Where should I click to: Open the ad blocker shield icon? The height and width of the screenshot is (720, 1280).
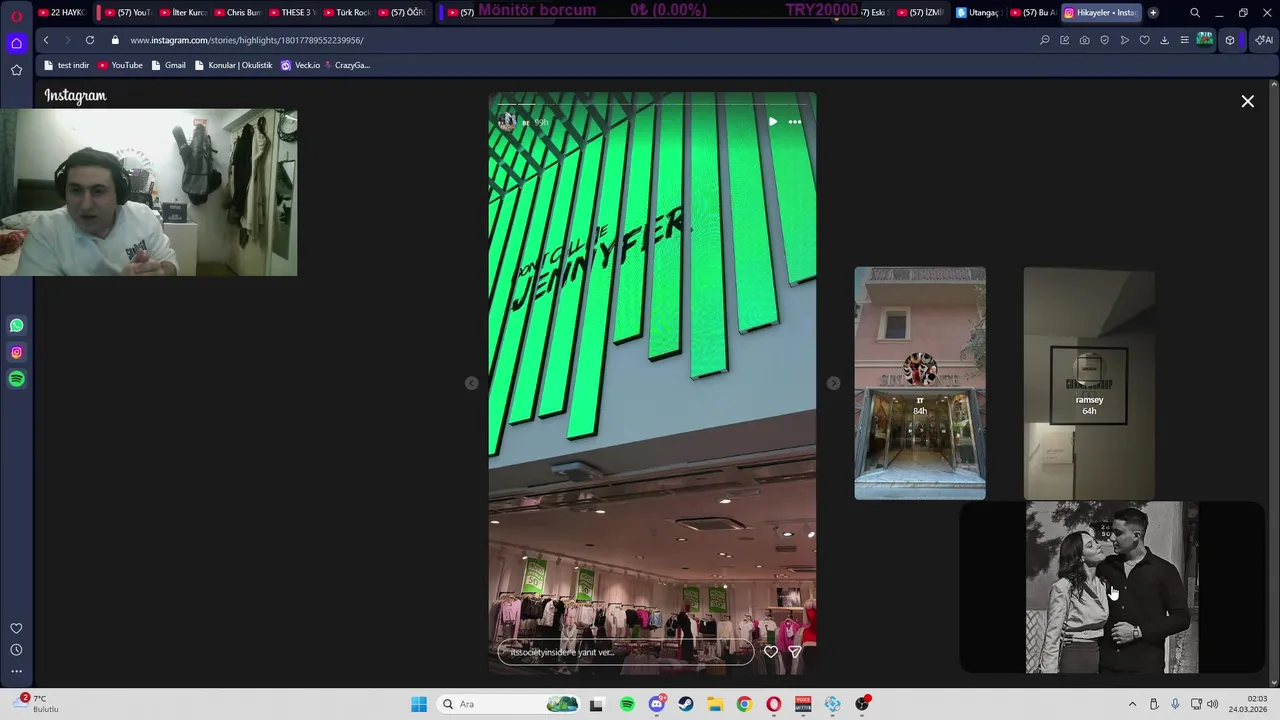[x=1105, y=40]
